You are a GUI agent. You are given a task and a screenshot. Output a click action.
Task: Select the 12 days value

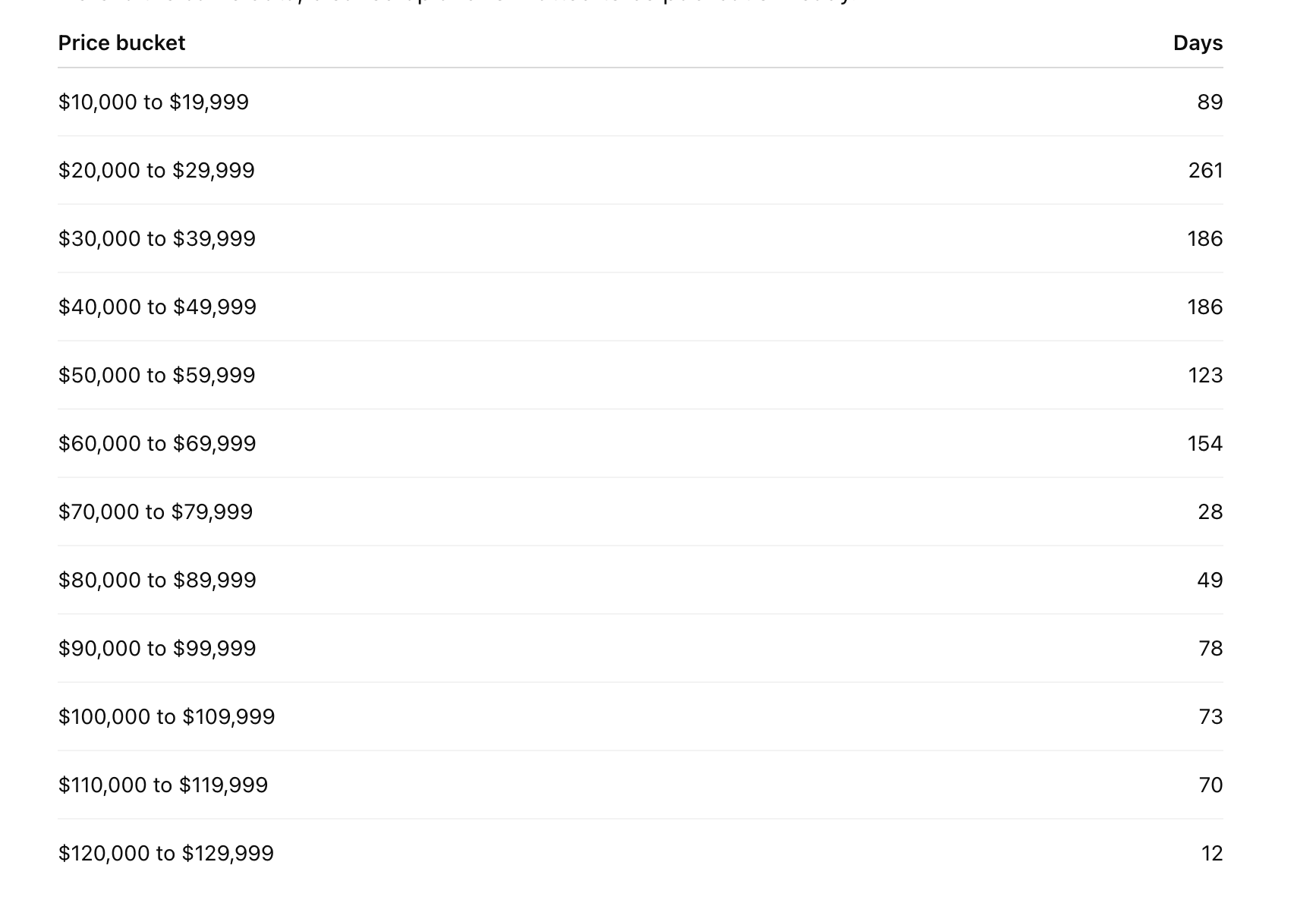tap(1212, 854)
